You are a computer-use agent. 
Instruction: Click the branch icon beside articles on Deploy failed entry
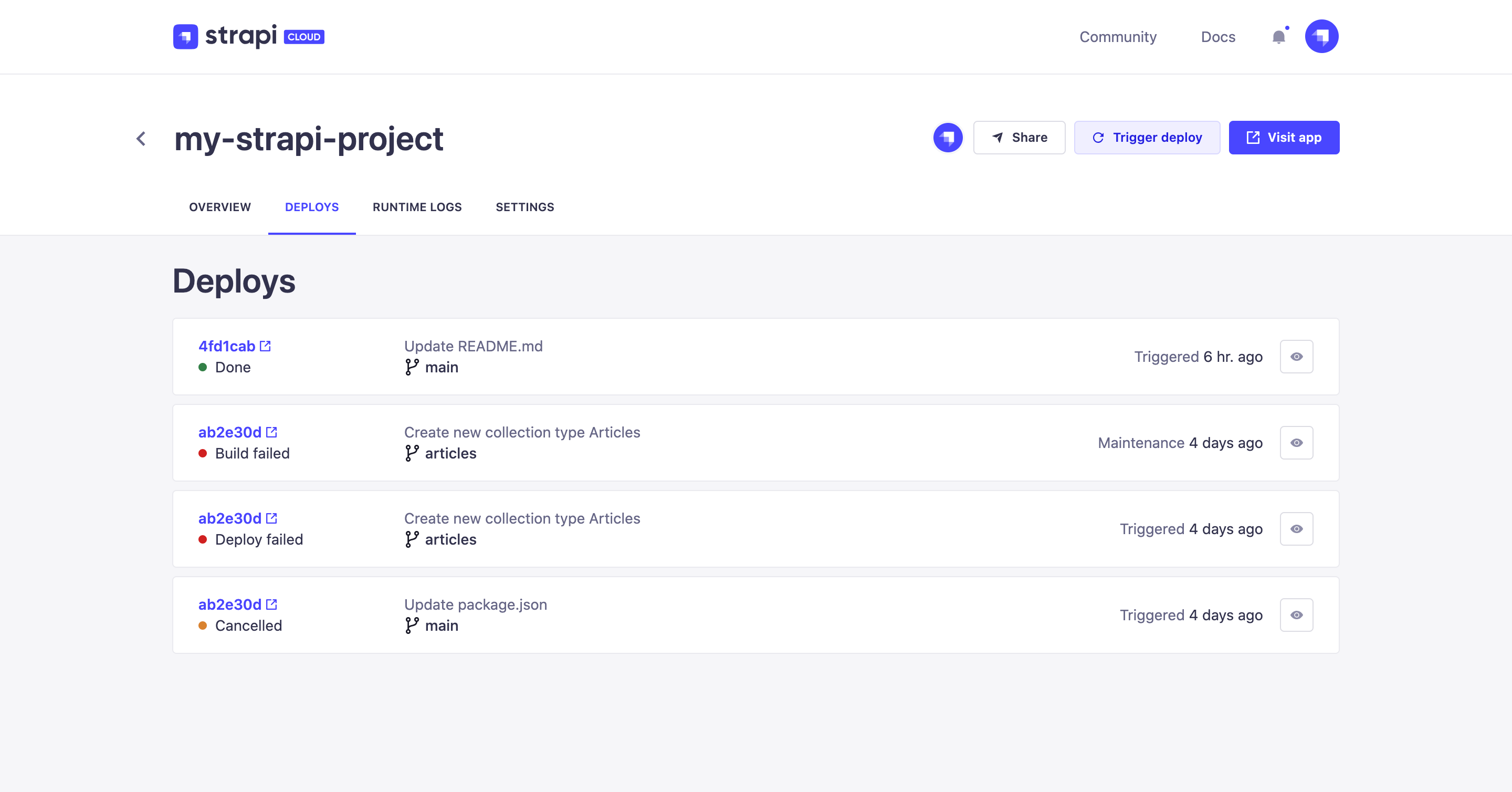tap(411, 539)
